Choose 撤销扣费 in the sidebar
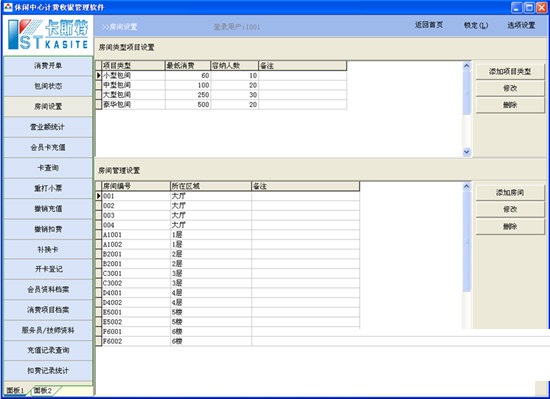 pyautogui.click(x=48, y=229)
